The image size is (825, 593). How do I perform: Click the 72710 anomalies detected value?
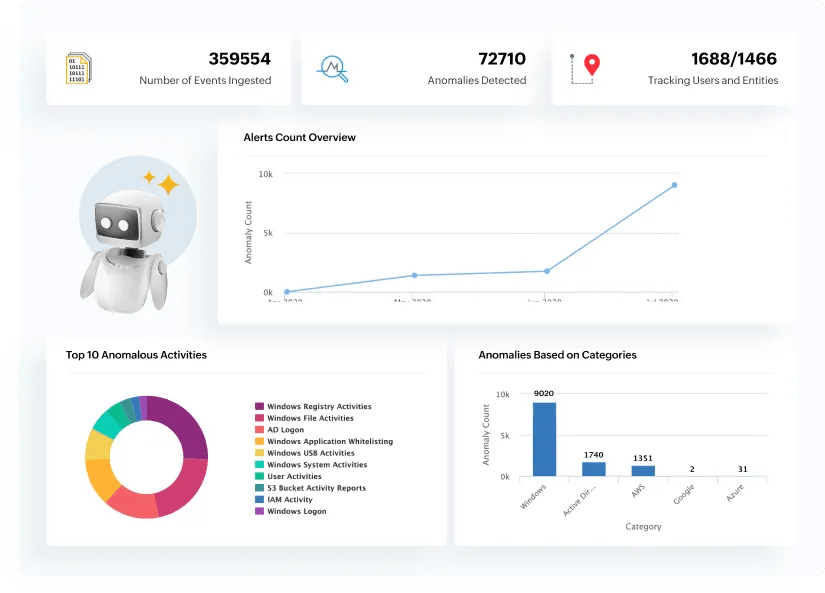tap(502, 58)
